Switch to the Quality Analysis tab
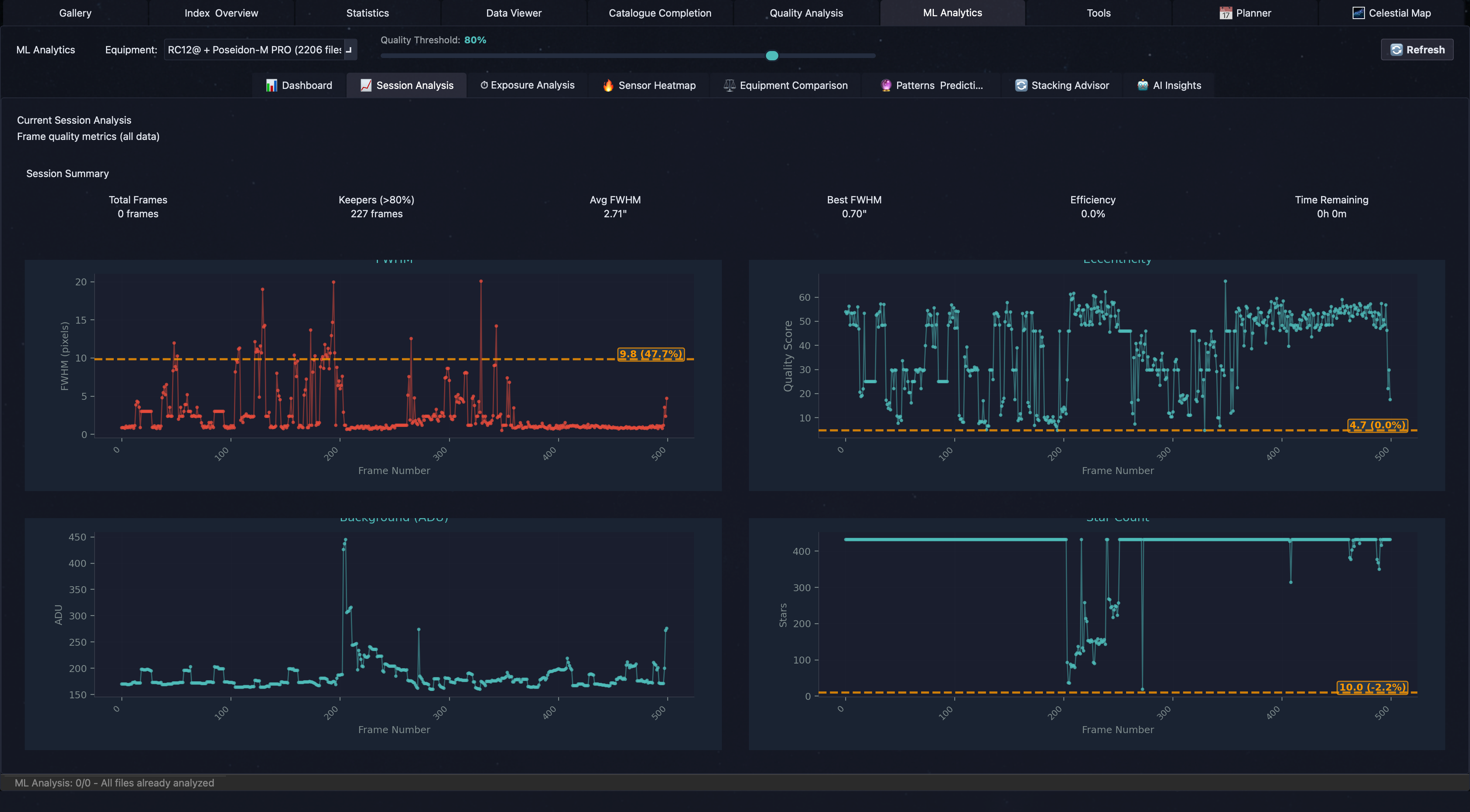 tap(806, 13)
